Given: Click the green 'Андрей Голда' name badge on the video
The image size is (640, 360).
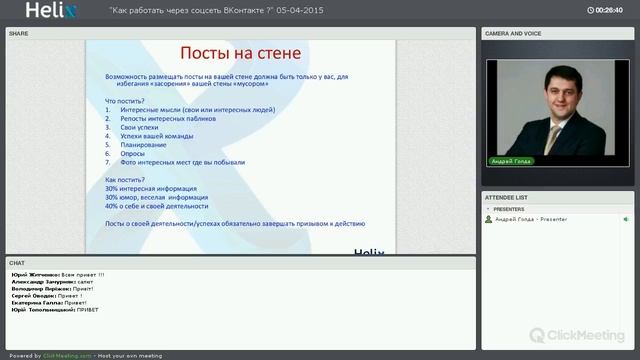Looking at the screenshot, I should pos(511,161).
